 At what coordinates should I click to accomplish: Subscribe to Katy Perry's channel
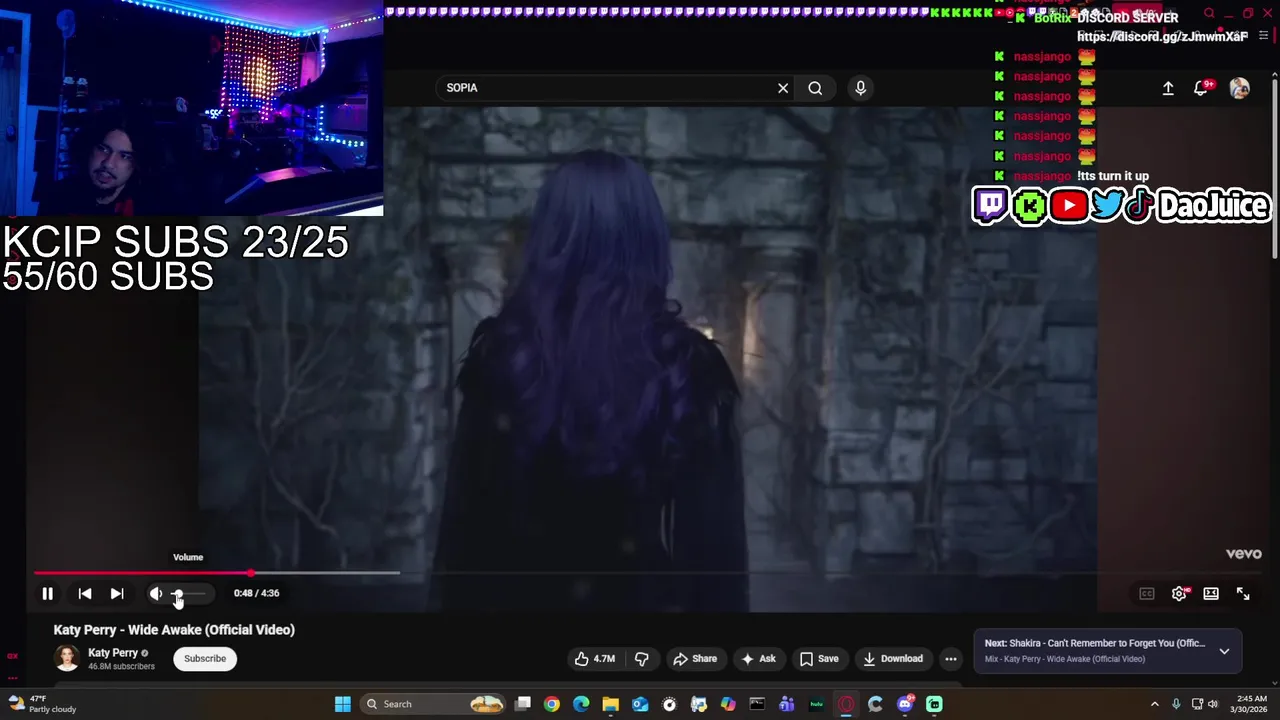click(205, 658)
